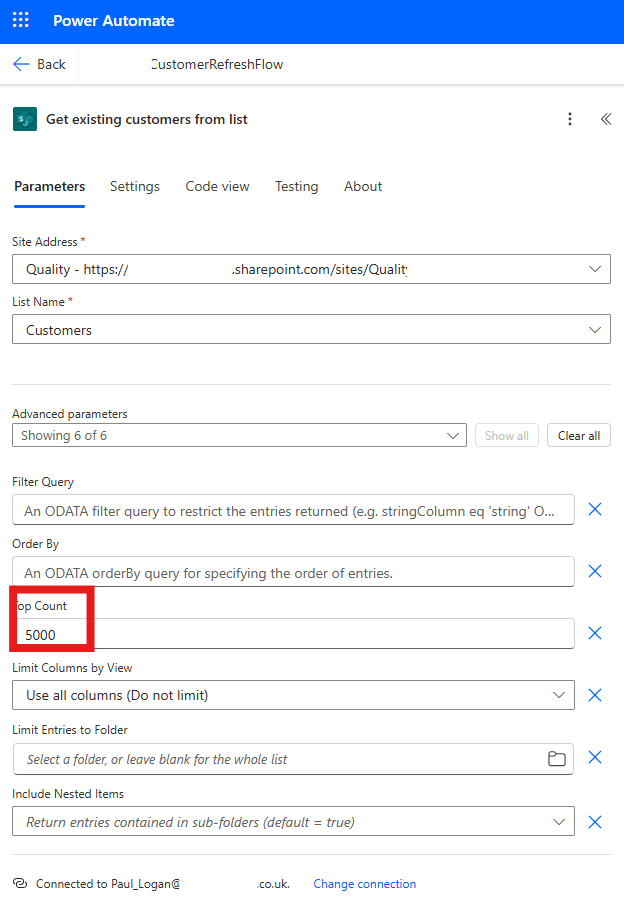Screen dimensions: 624x902
Task: Open the app launcher waffle icon
Action: click(x=21, y=20)
